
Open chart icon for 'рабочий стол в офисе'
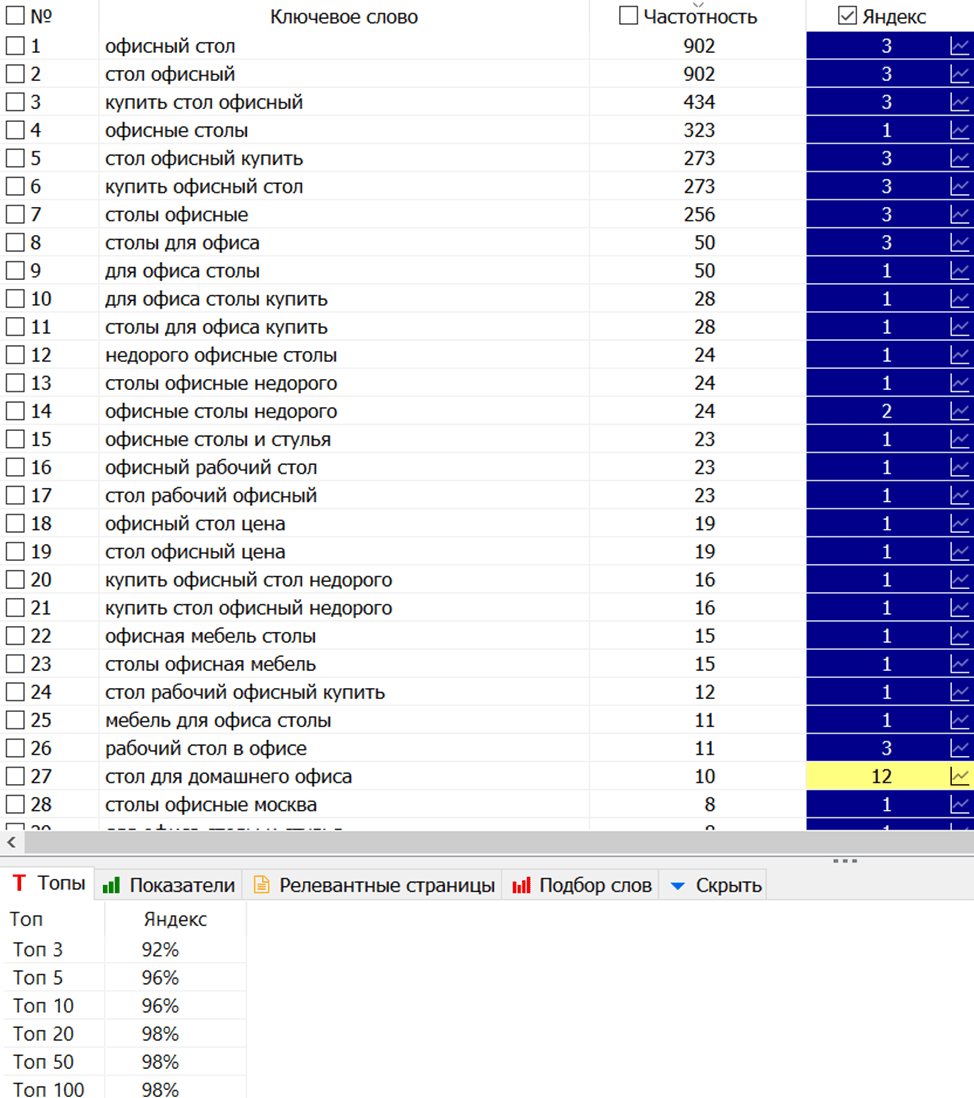[959, 748]
